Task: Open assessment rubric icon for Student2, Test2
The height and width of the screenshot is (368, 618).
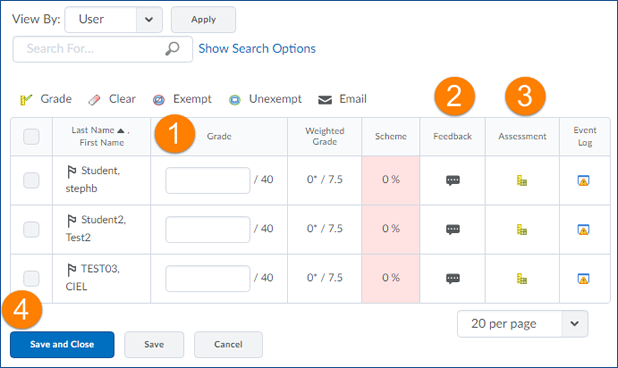Action: [522, 229]
